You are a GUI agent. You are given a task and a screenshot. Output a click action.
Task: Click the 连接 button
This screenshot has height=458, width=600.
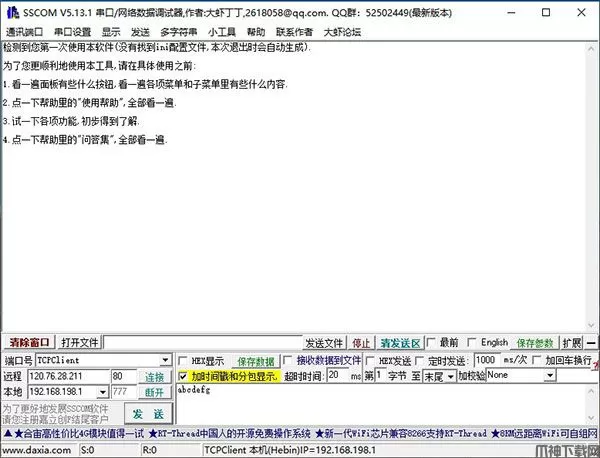[154, 377]
